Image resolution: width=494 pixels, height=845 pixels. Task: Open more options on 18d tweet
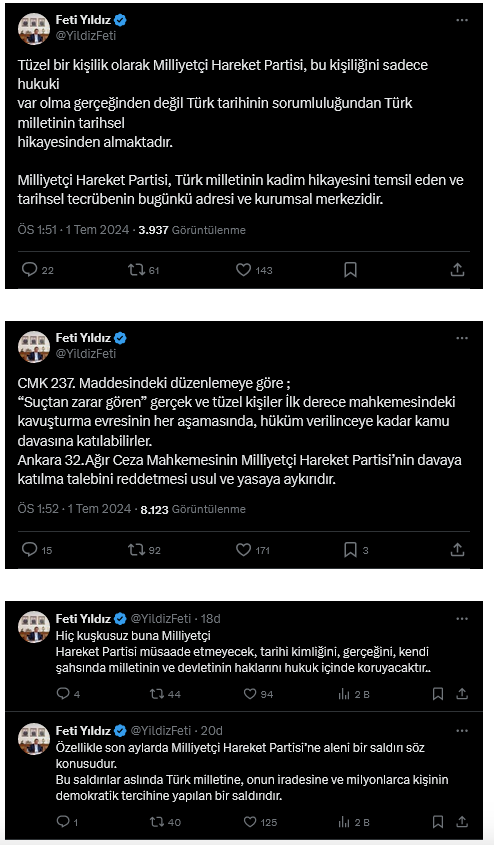click(x=462, y=619)
